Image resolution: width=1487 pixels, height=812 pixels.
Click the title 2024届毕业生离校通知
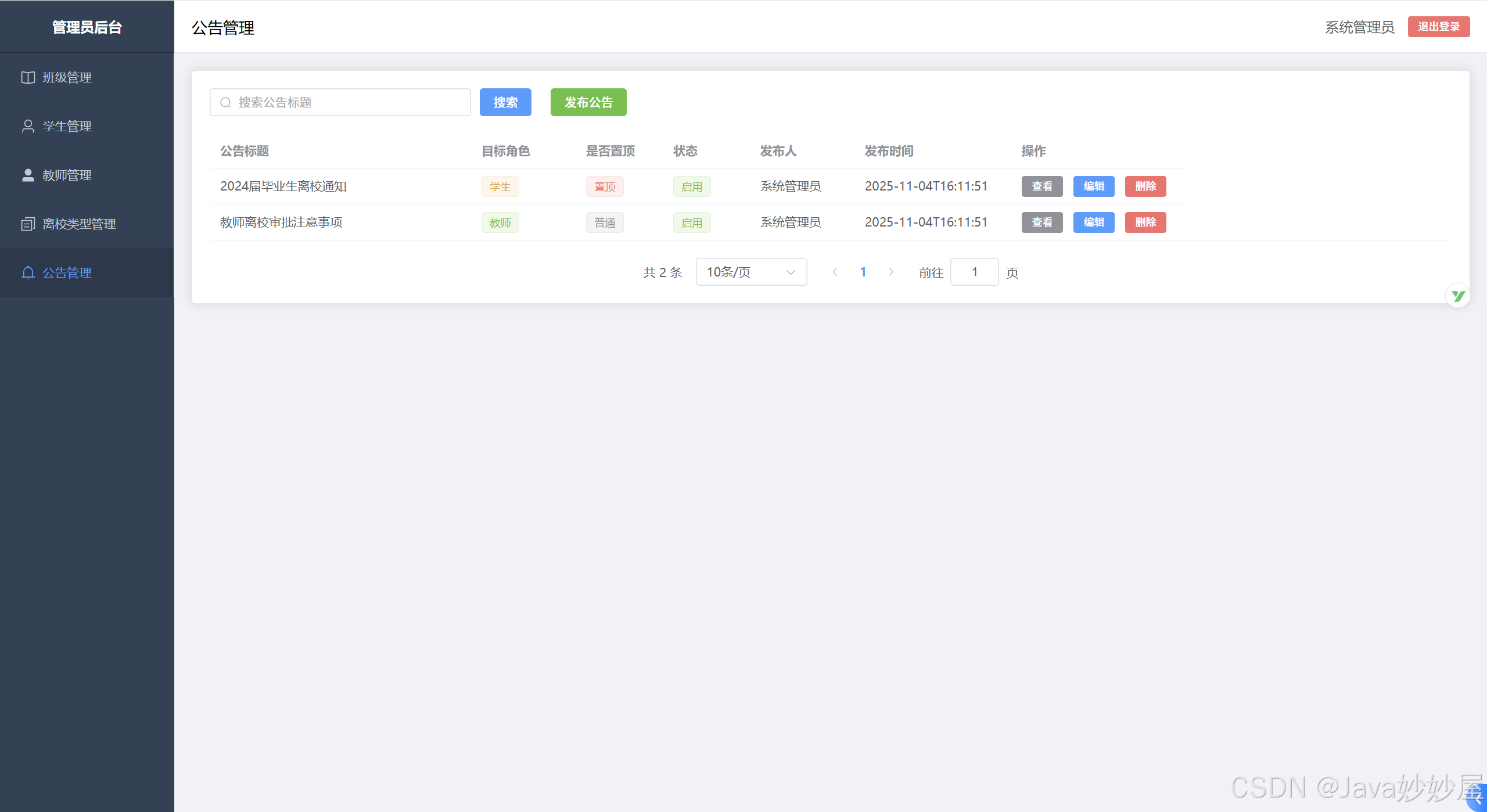283,186
